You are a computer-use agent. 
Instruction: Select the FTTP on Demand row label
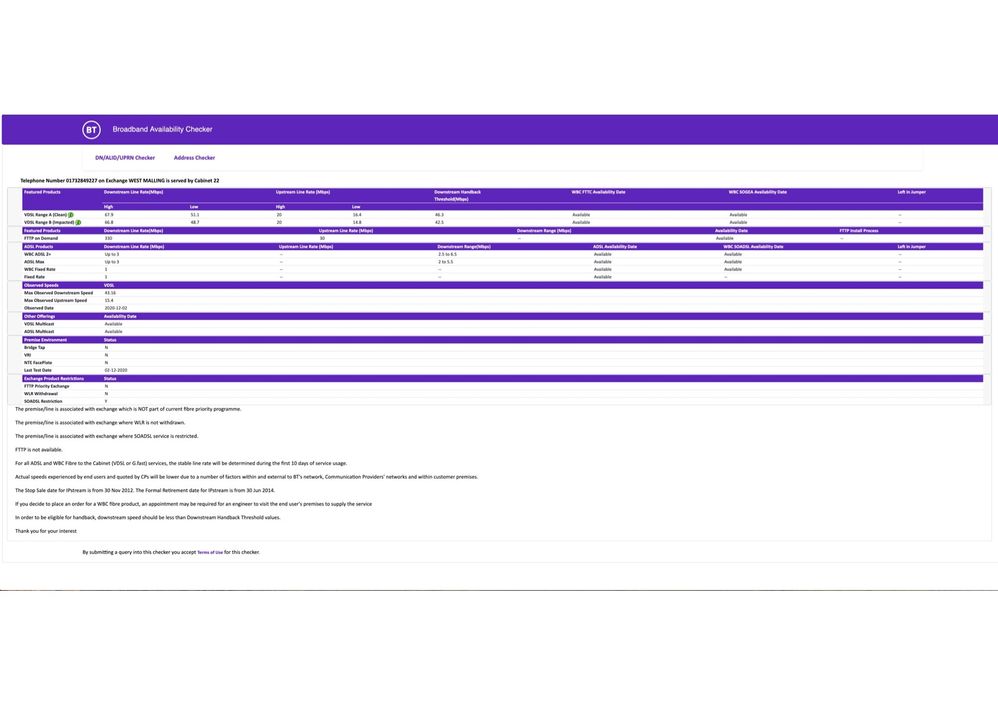pos(41,238)
